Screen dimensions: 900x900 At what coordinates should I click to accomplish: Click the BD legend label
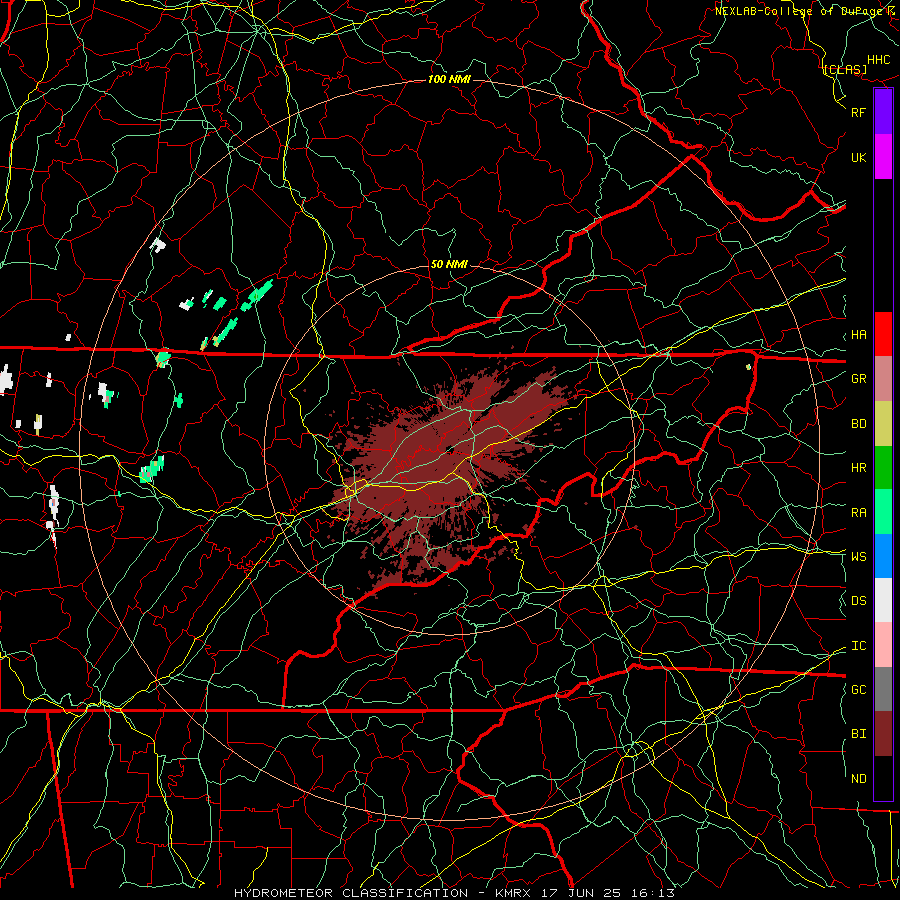click(x=859, y=424)
